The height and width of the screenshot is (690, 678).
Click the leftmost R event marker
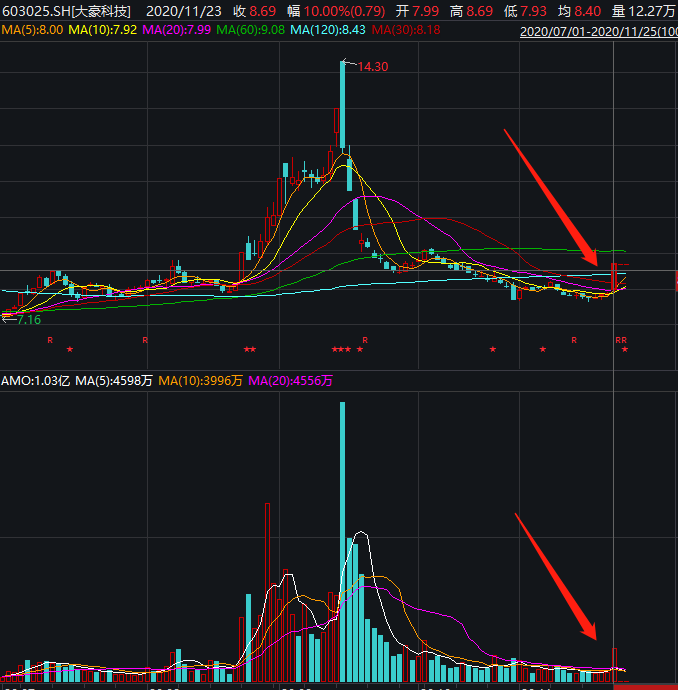(49, 340)
